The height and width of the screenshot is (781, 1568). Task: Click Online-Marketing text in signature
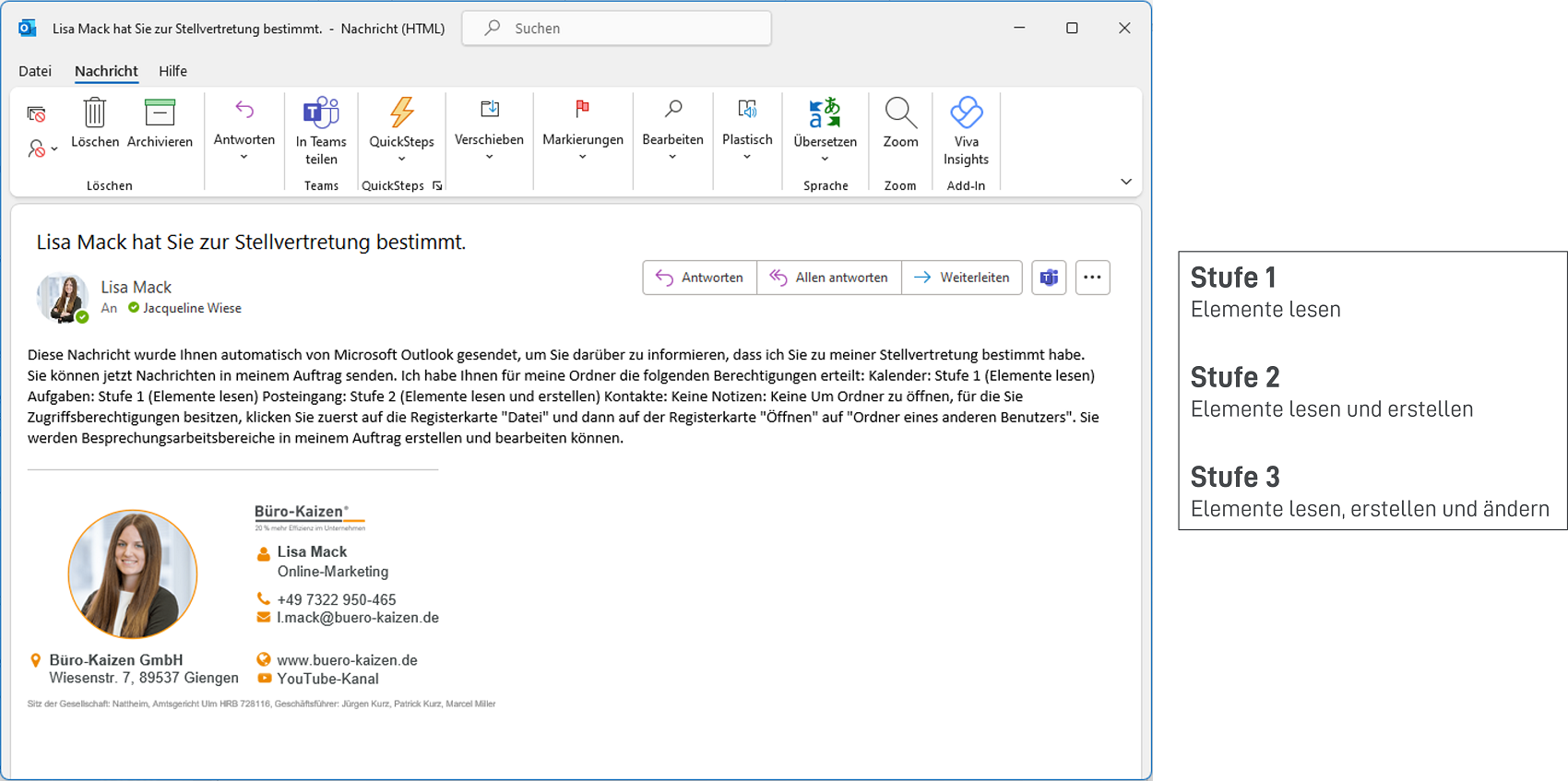(x=333, y=572)
